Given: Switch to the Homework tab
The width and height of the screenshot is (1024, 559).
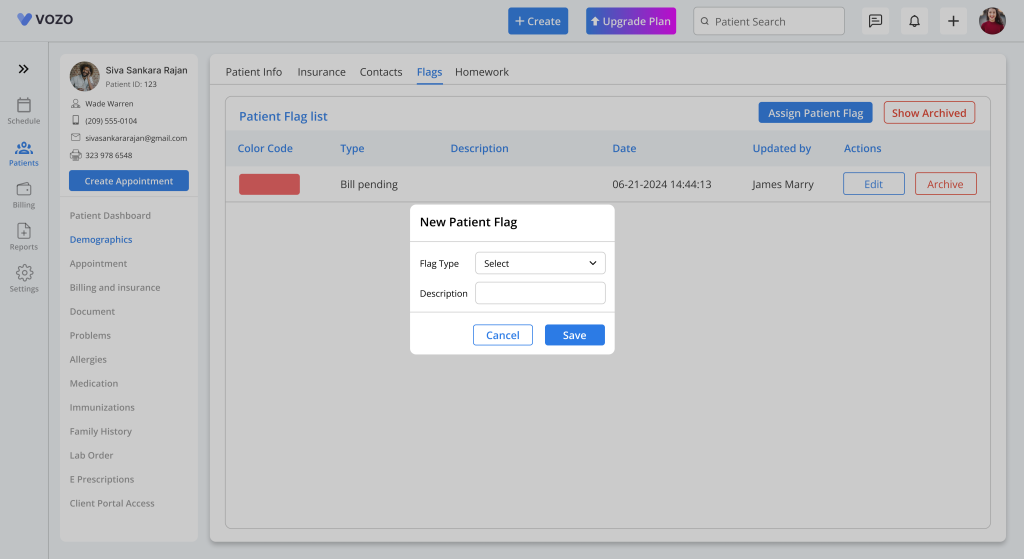Looking at the screenshot, I should [x=482, y=72].
